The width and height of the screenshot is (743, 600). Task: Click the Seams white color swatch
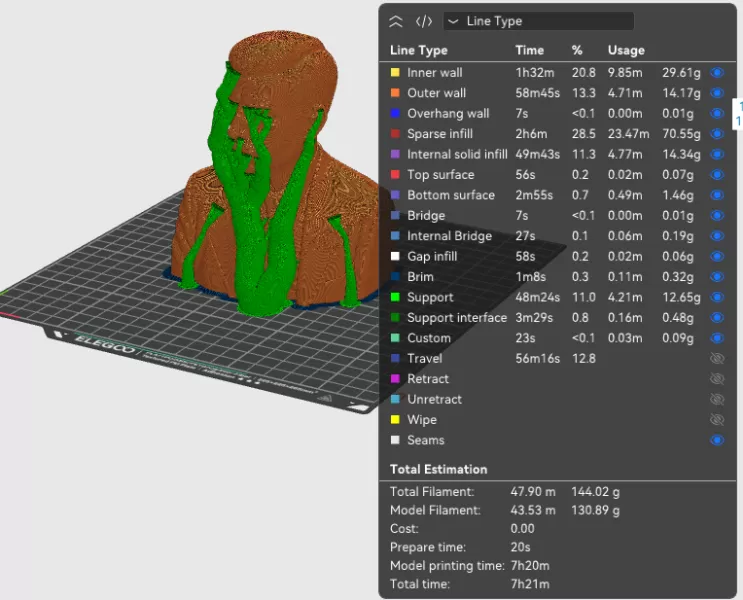point(395,440)
